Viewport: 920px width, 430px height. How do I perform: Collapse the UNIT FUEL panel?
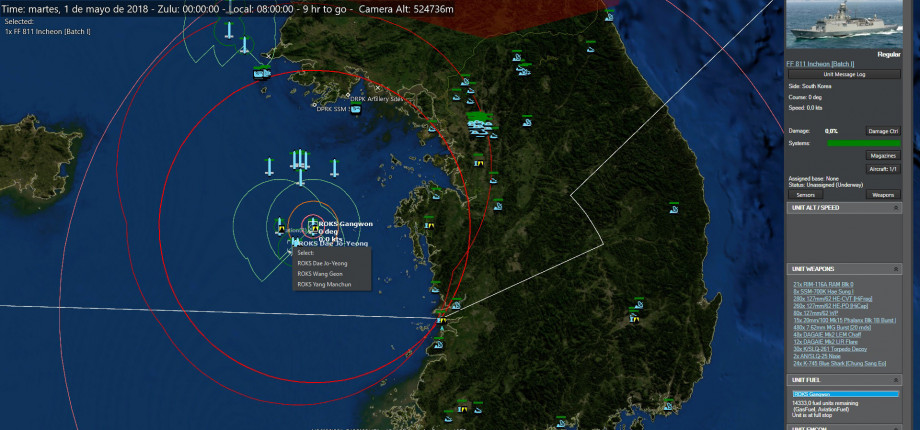[x=896, y=380]
